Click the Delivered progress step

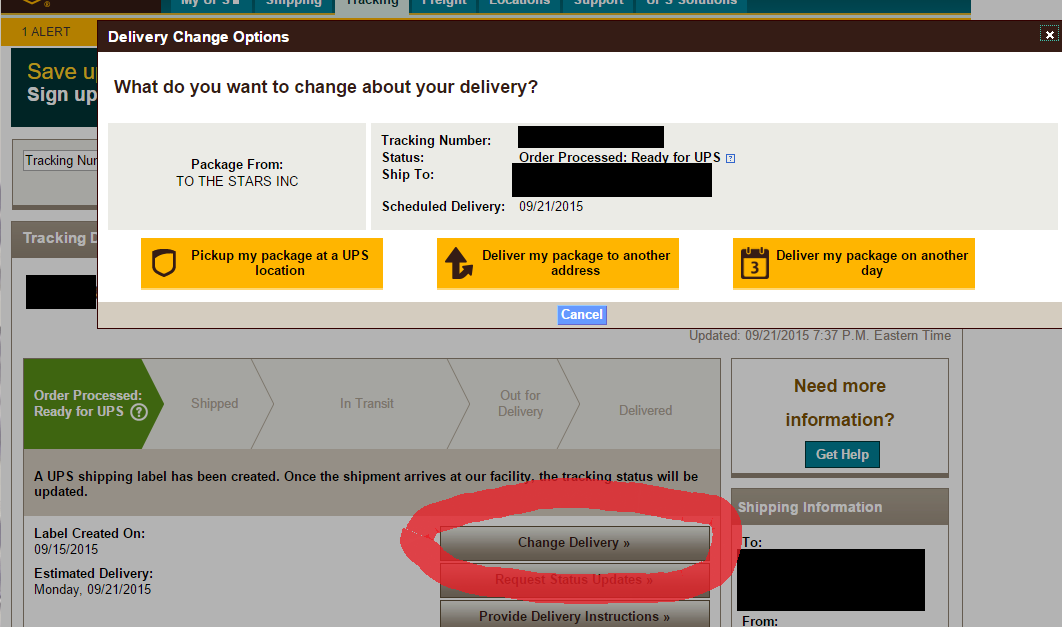tap(645, 410)
